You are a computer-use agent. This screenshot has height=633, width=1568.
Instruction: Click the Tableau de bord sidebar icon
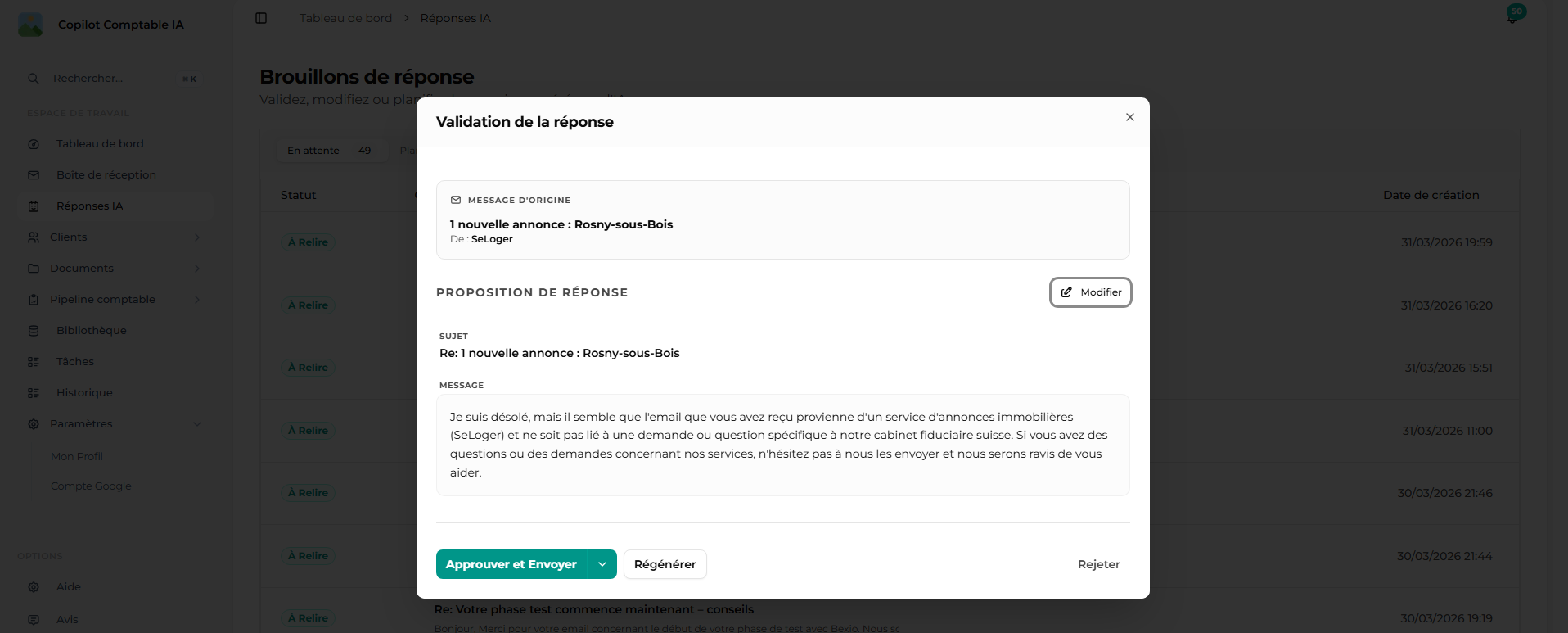[34, 144]
